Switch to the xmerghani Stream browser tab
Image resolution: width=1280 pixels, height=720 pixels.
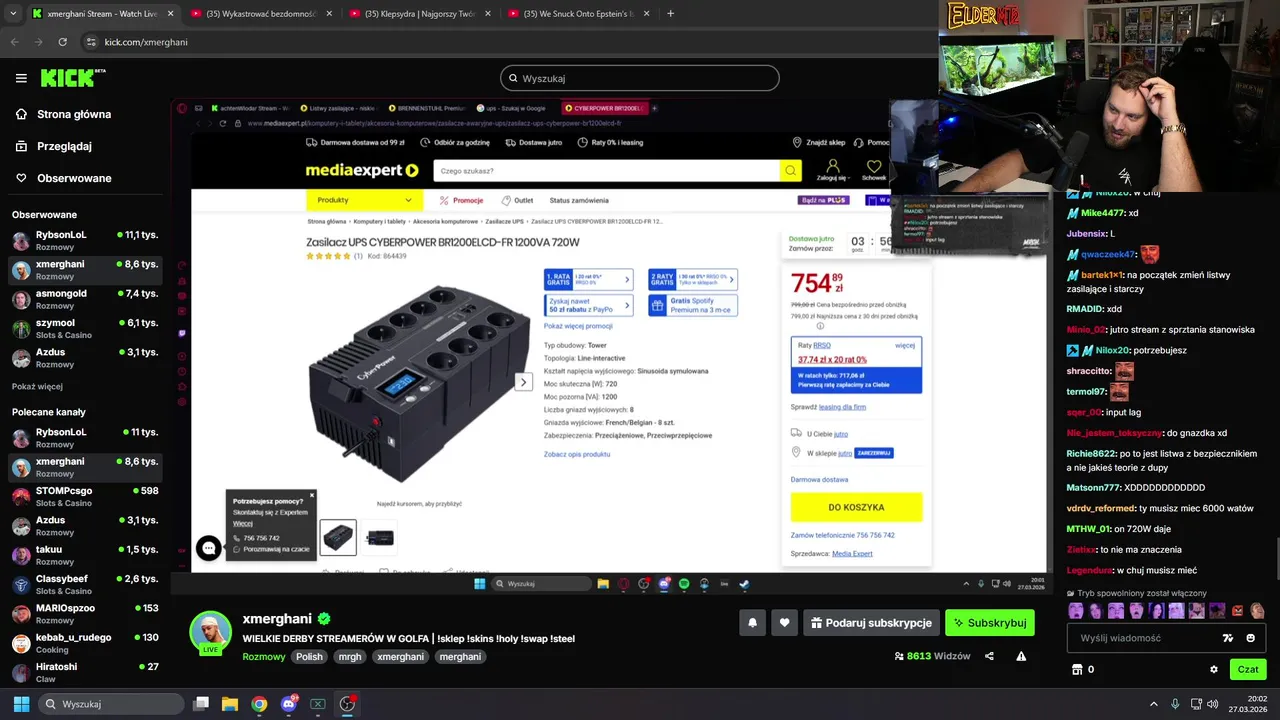tap(103, 14)
